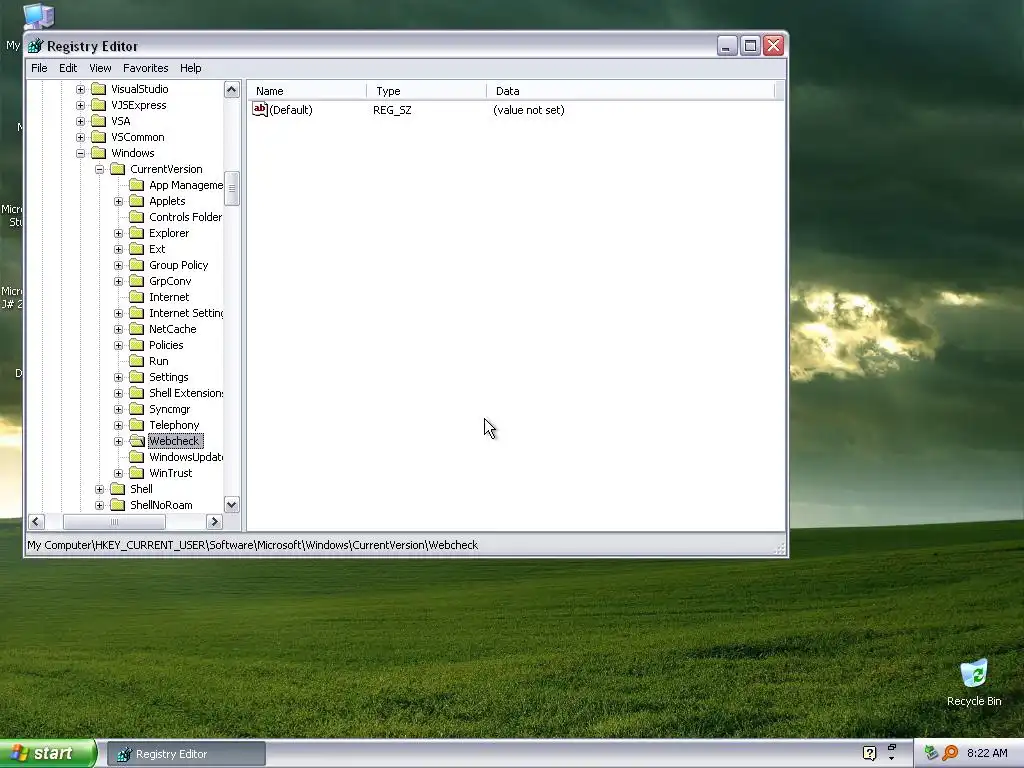The image size is (1024, 768).
Task: Click the orange search tray icon
Action: 950,753
